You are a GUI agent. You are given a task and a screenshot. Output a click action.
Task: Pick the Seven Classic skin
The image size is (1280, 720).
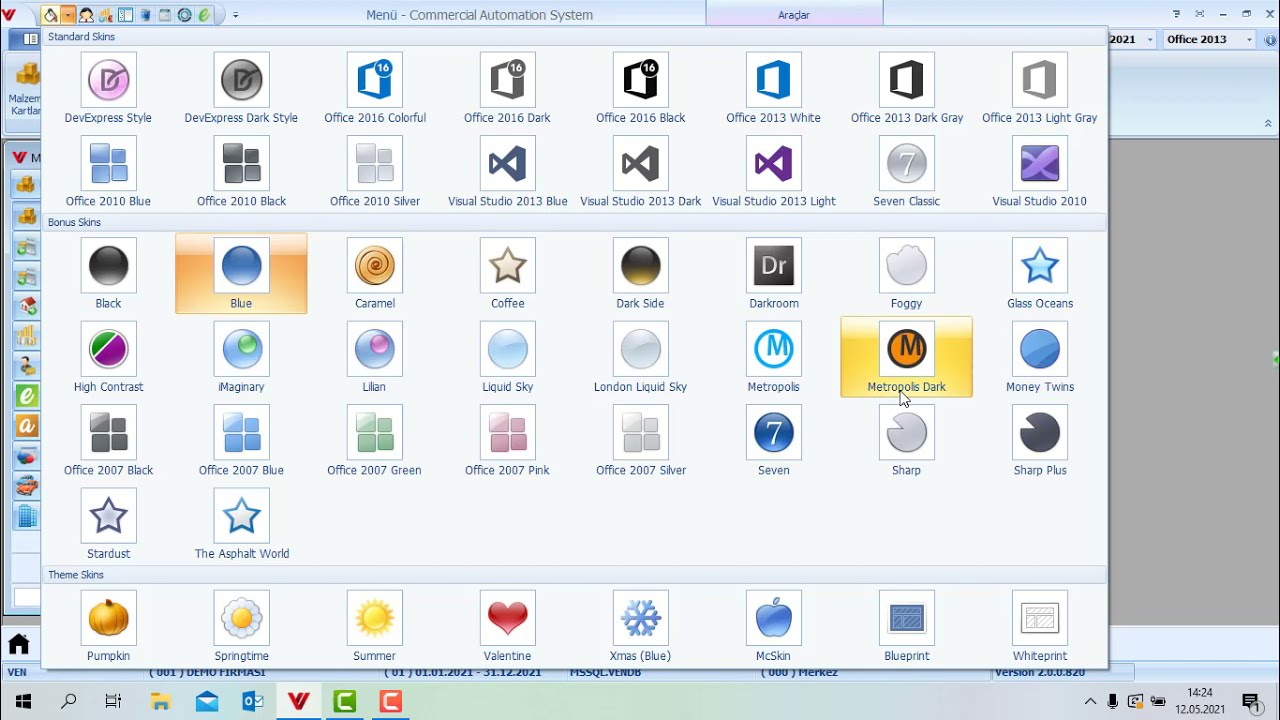pos(906,172)
